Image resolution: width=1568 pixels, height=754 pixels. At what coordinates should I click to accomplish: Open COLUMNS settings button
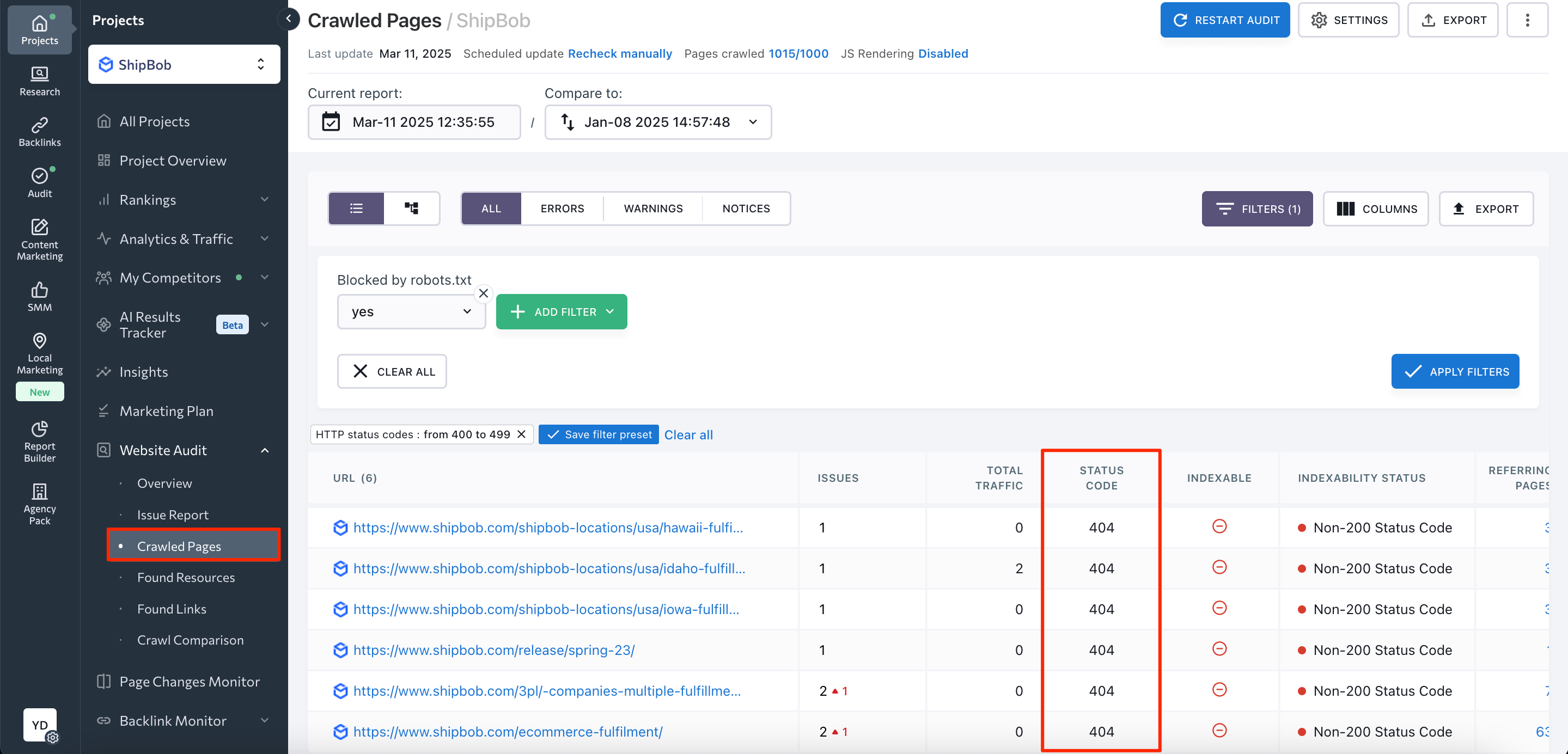pyautogui.click(x=1376, y=208)
